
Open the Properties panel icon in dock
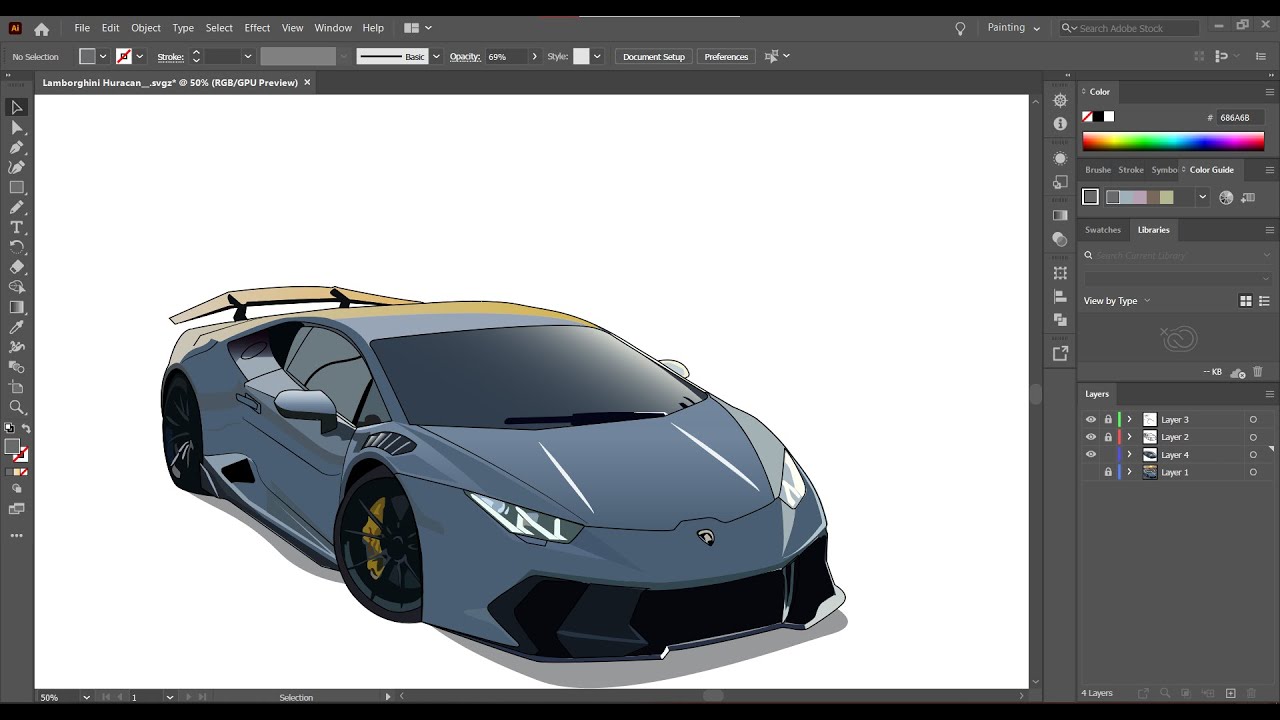(x=1060, y=101)
